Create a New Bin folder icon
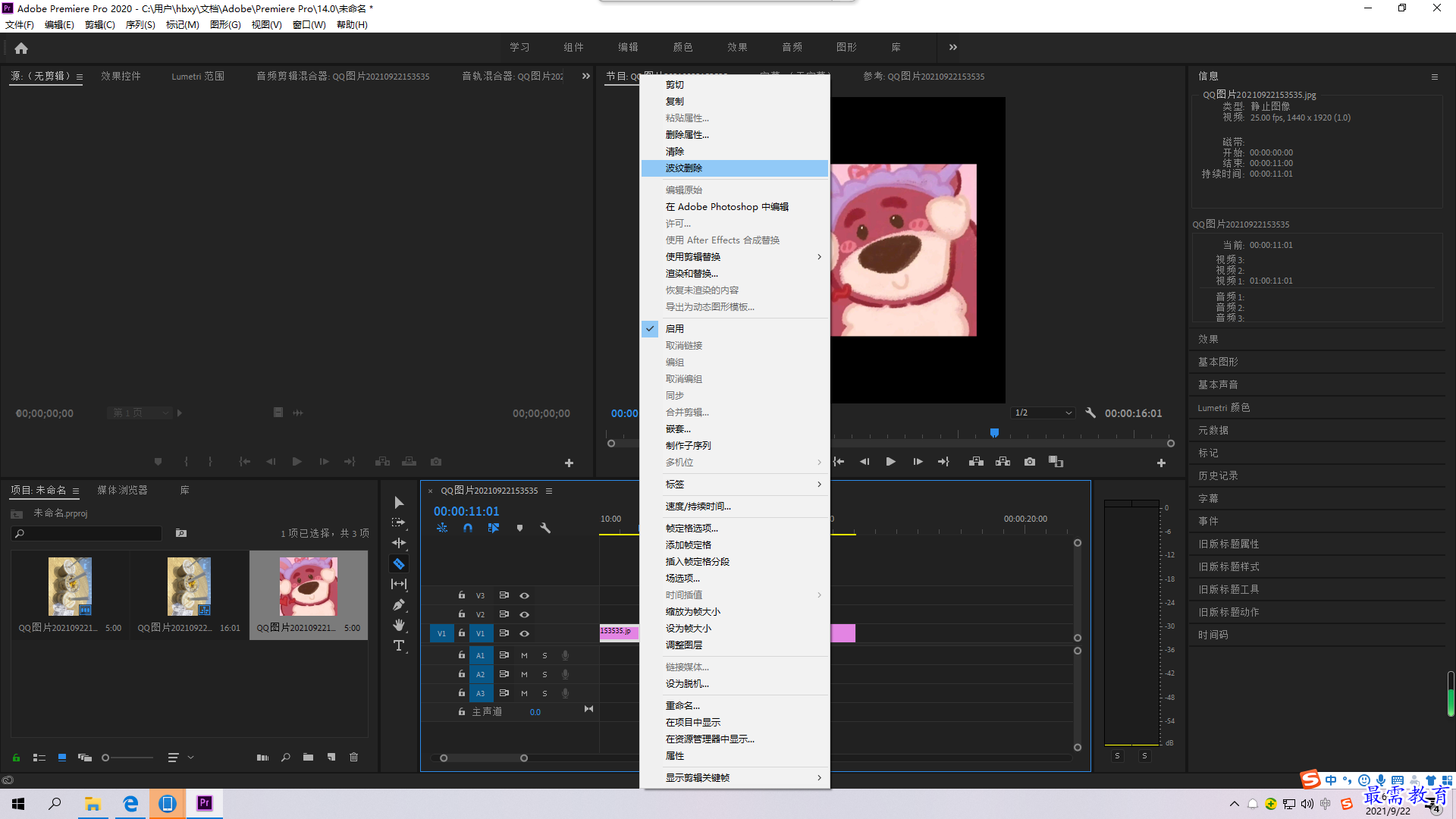This screenshot has width=1456, height=819. (308, 757)
